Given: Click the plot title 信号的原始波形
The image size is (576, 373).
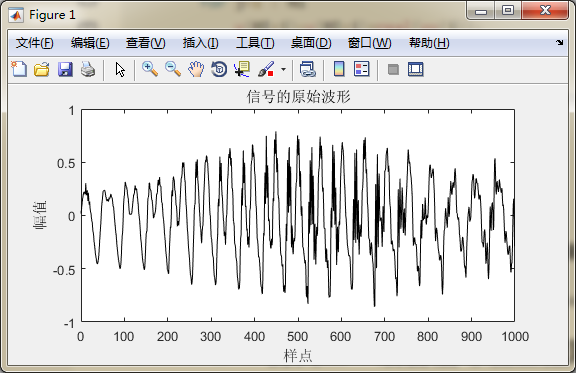Looking at the screenshot, I should tap(298, 97).
